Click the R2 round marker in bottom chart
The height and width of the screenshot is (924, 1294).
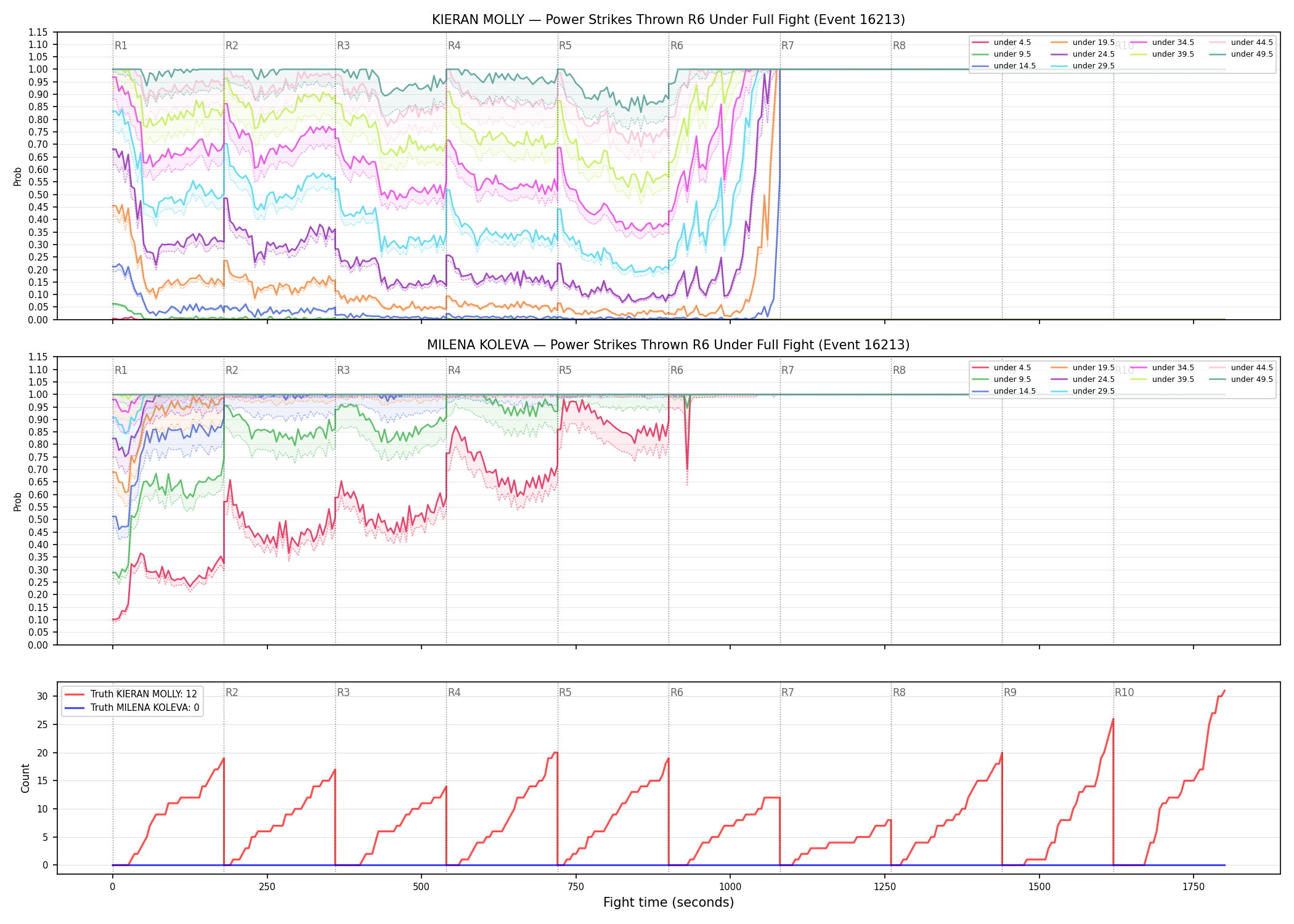coord(232,692)
